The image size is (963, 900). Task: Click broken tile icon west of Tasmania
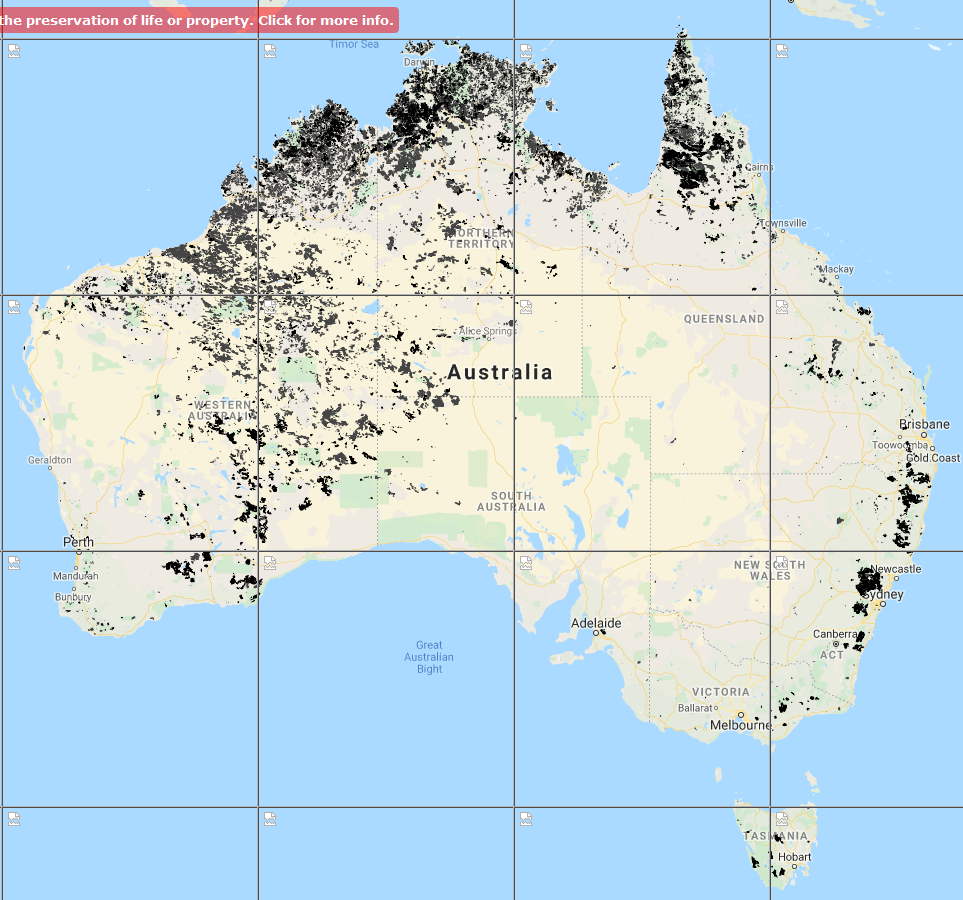click(526, 819)
